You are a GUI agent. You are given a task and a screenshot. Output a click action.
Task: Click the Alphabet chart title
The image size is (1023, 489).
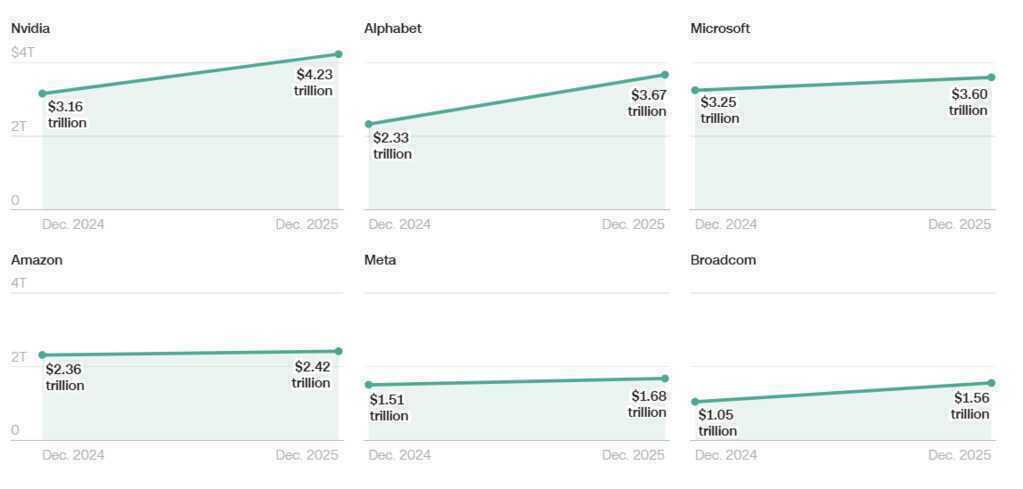(x=393, y=29)
